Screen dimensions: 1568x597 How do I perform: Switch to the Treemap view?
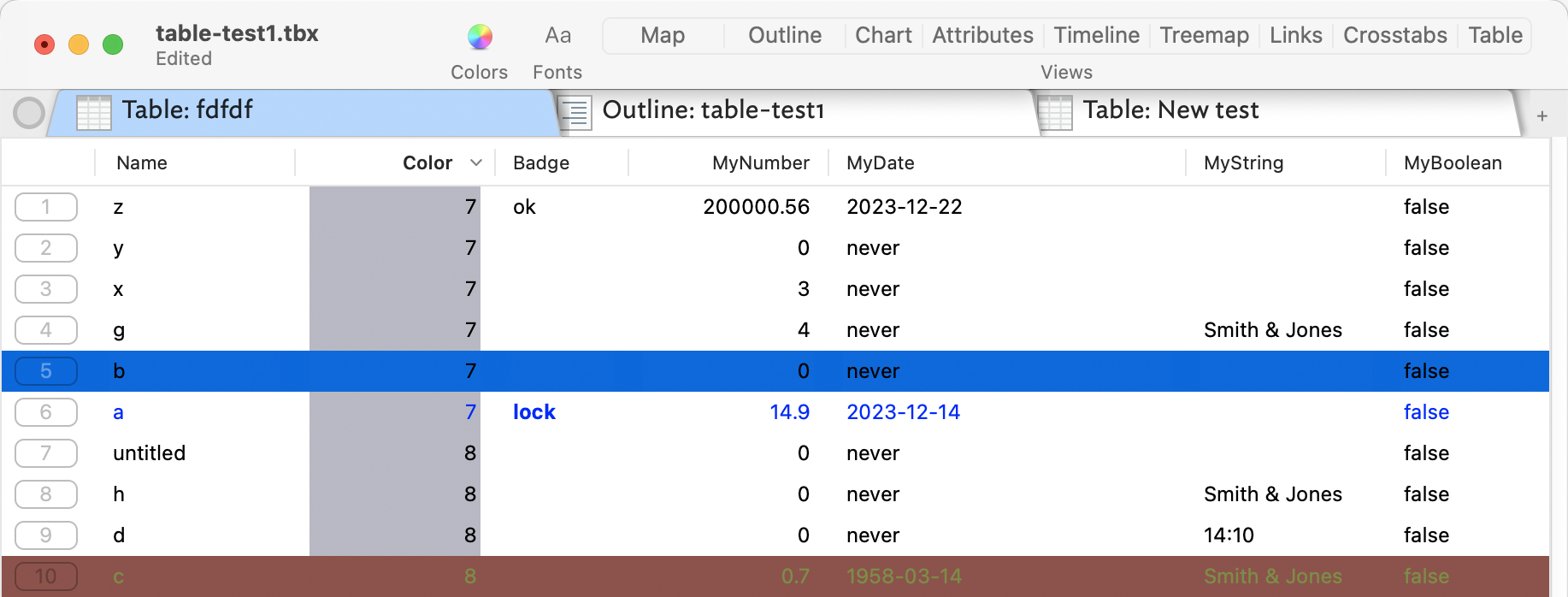point(1204,35)
